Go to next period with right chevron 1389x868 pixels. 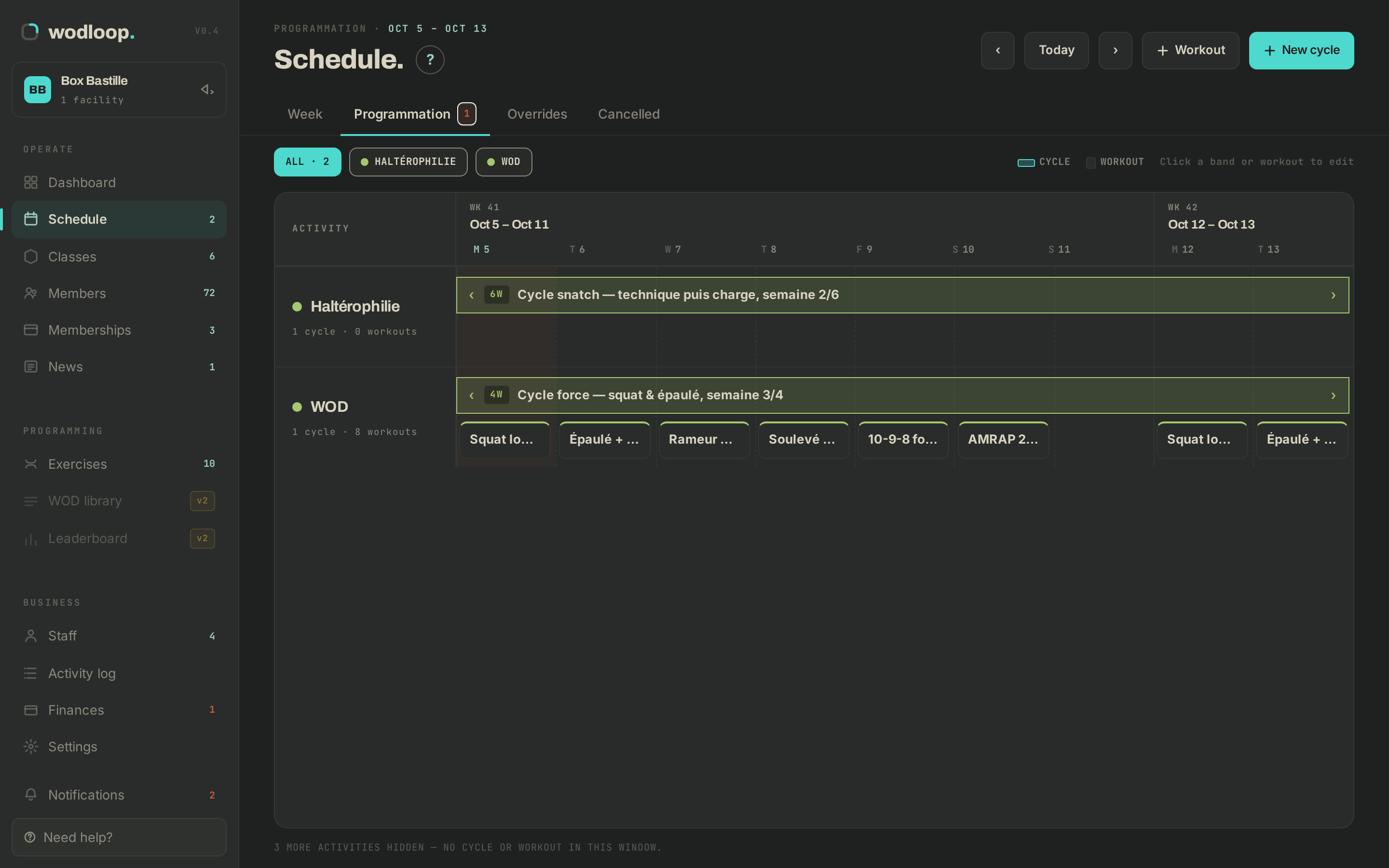point(1115,51)
